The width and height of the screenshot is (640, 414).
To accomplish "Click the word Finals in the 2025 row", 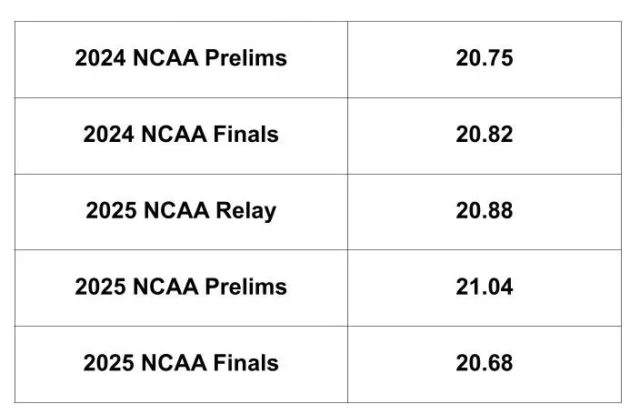I will click(246, 363).
